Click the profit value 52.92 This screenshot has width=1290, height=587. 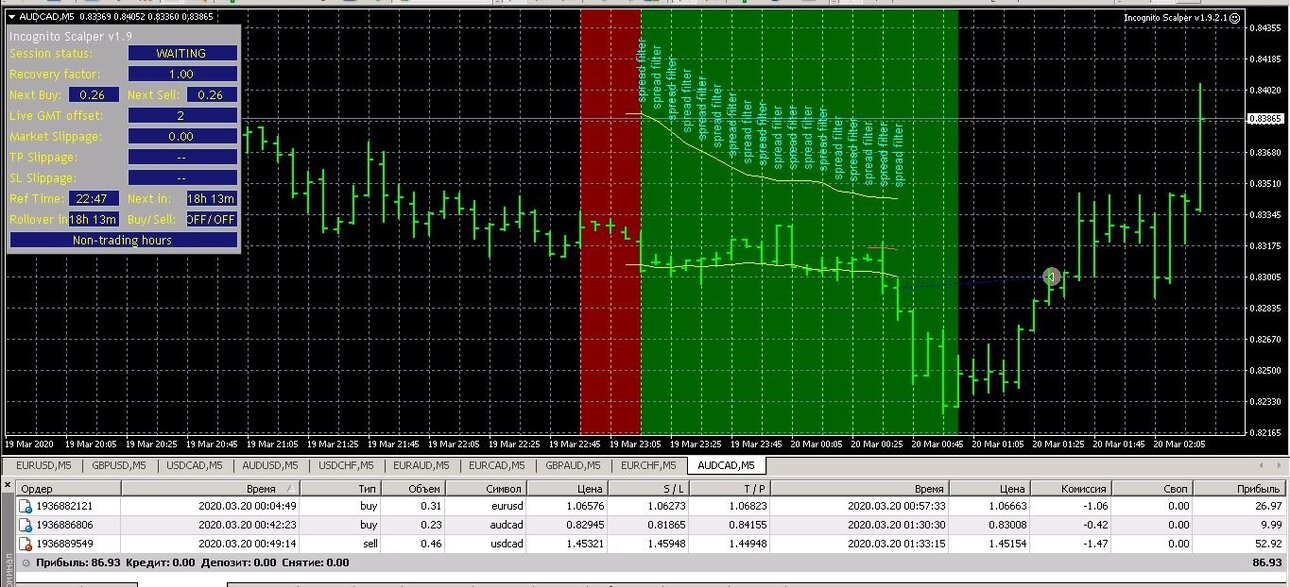click(1268, 544)
